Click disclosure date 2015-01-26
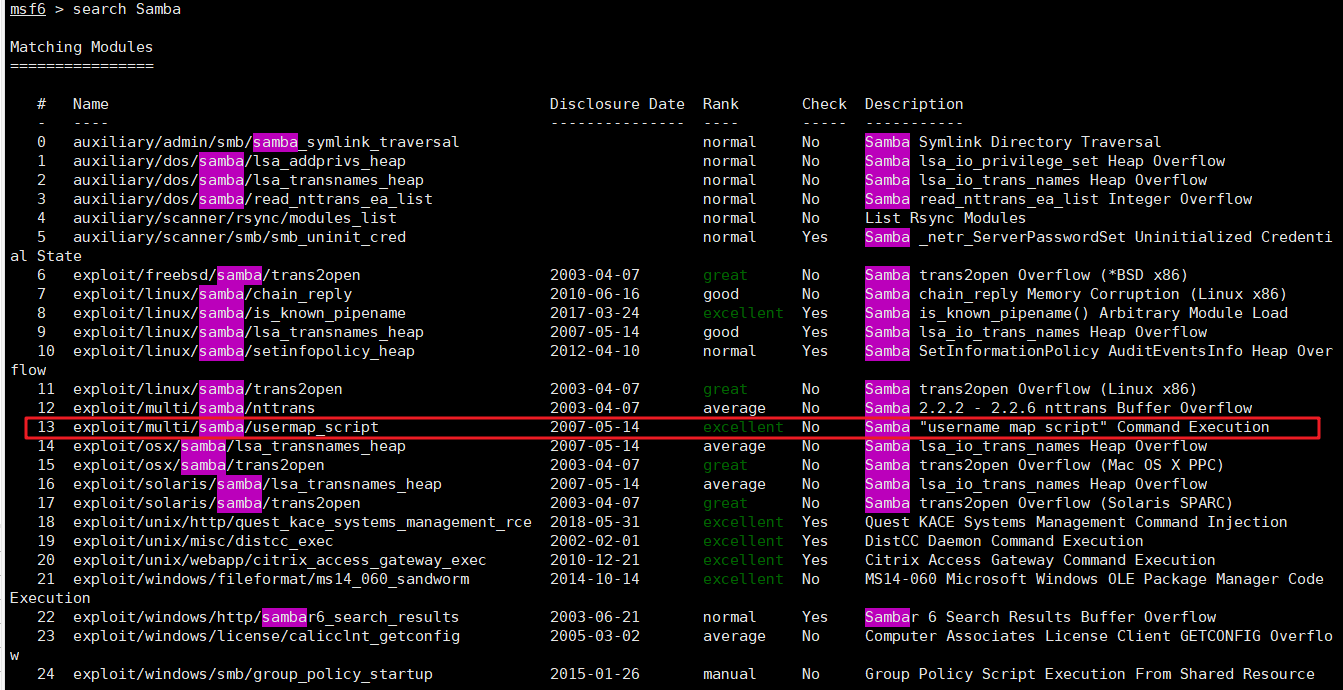 click(595, 674)
